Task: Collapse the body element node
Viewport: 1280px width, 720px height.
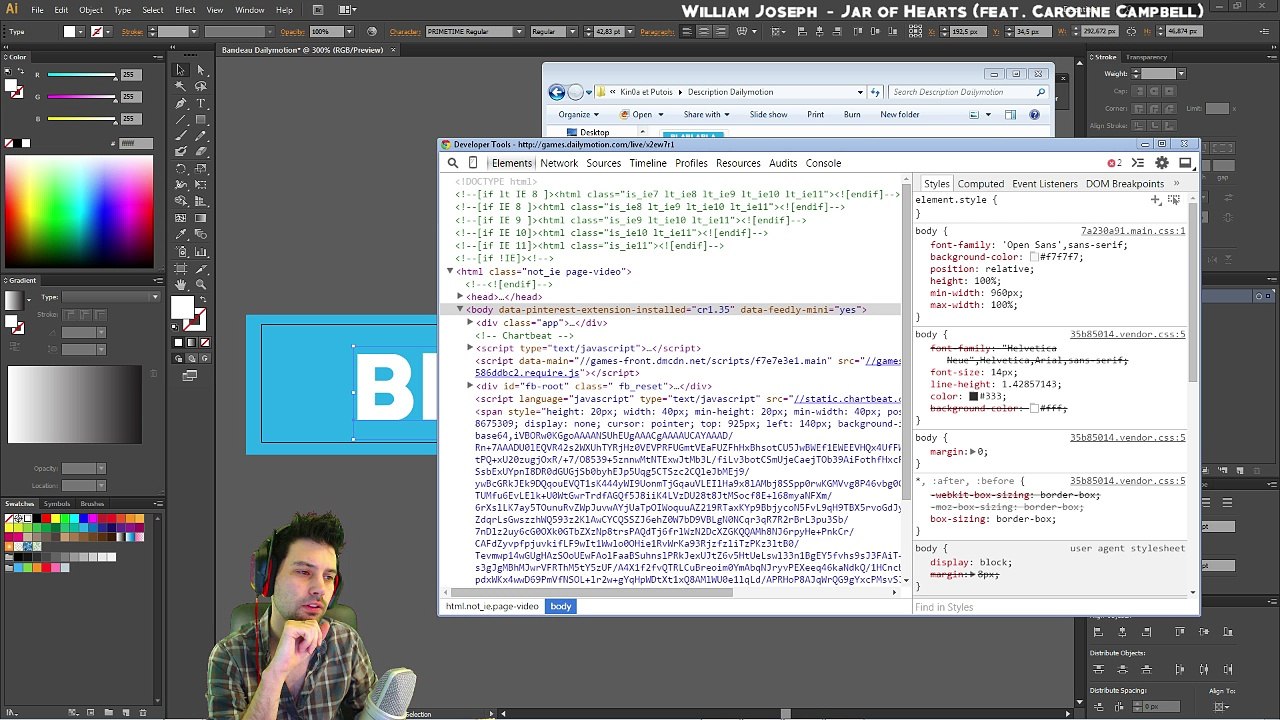Action: coord(460,310)
